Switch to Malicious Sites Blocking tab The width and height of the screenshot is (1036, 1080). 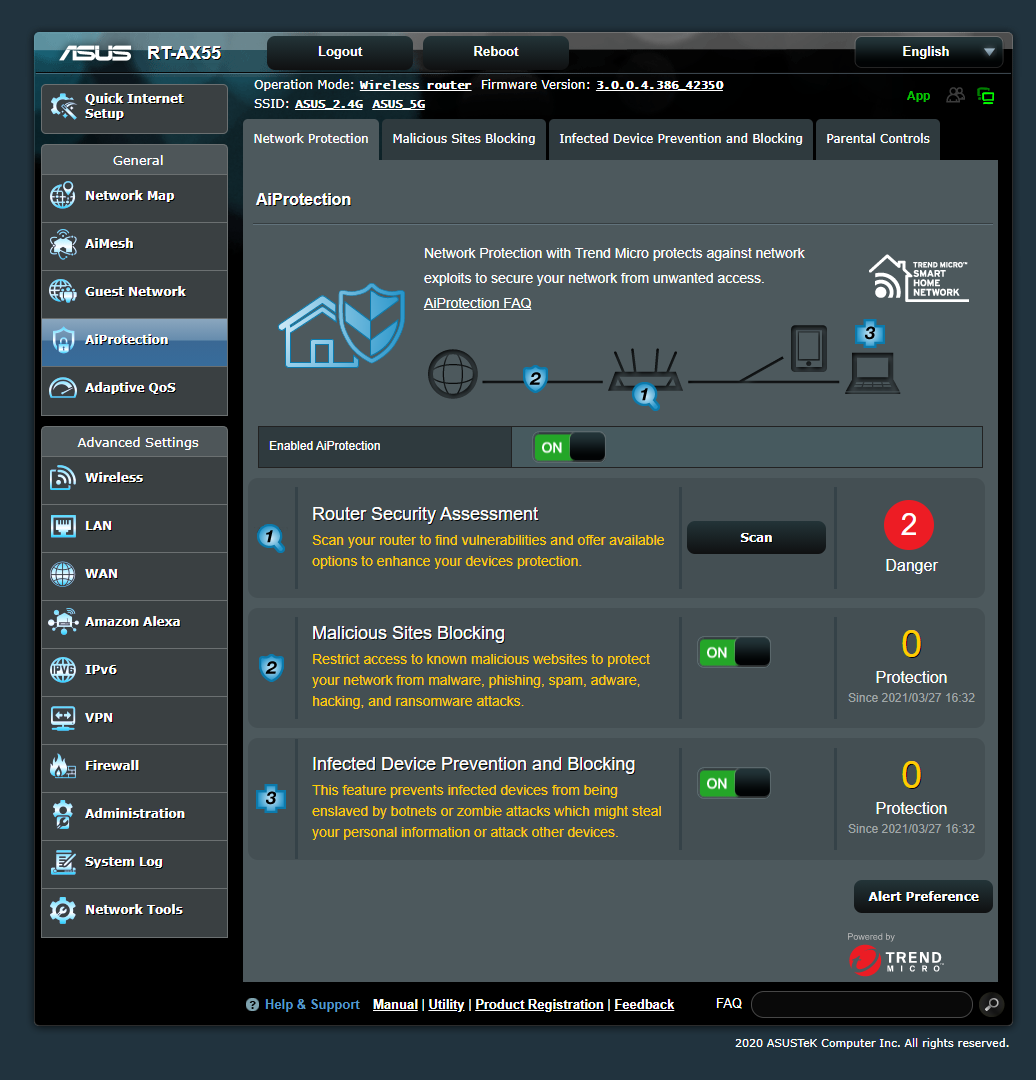[464, 139]
